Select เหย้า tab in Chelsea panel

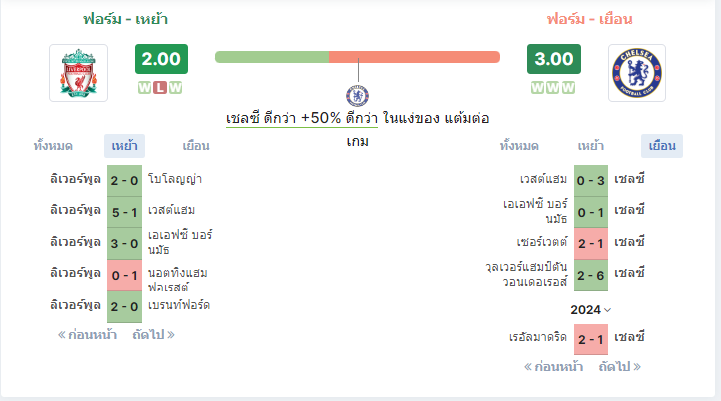(590, 146)
